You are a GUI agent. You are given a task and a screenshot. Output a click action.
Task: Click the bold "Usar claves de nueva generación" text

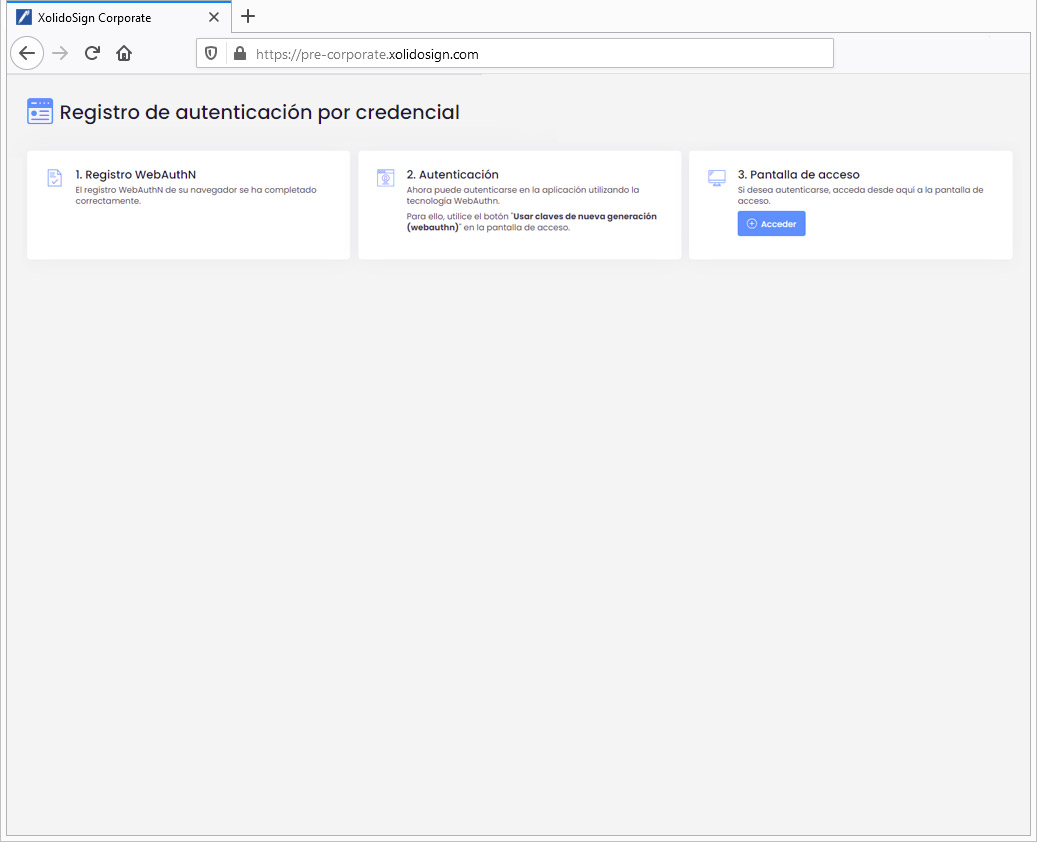pos(584,216)
